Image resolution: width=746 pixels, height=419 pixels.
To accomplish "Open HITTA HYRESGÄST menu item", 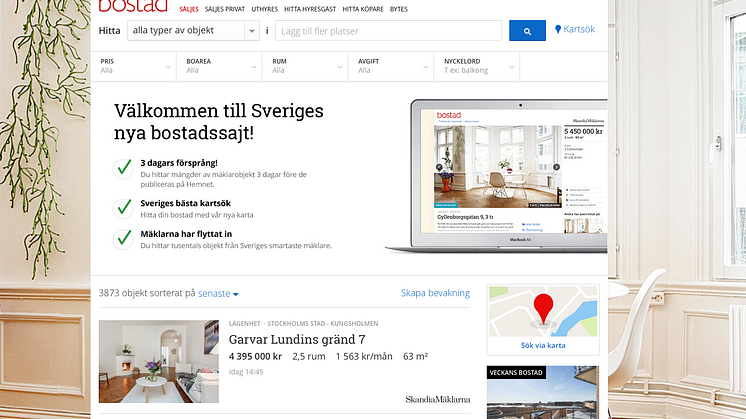I will (310, 9).
